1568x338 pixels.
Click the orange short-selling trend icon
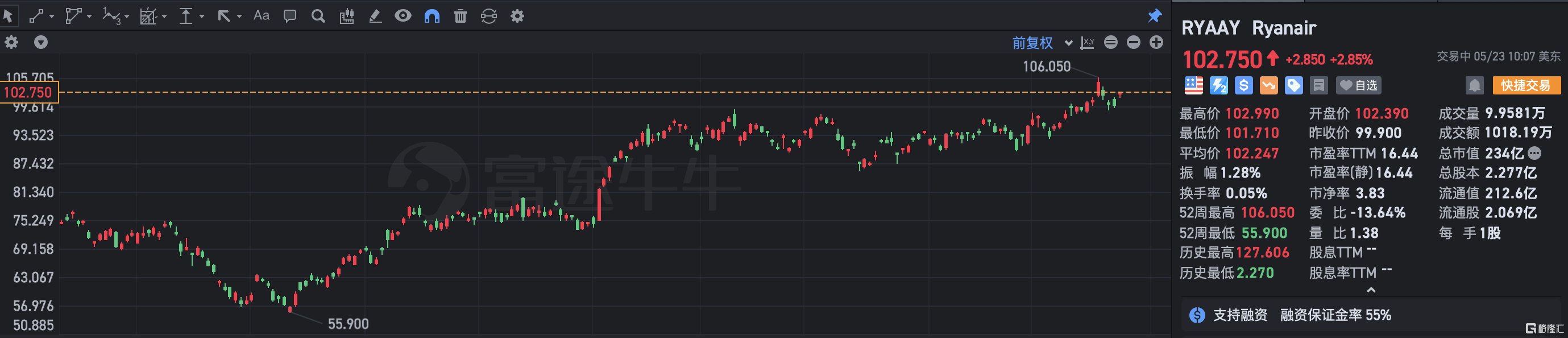[1268, 85]
